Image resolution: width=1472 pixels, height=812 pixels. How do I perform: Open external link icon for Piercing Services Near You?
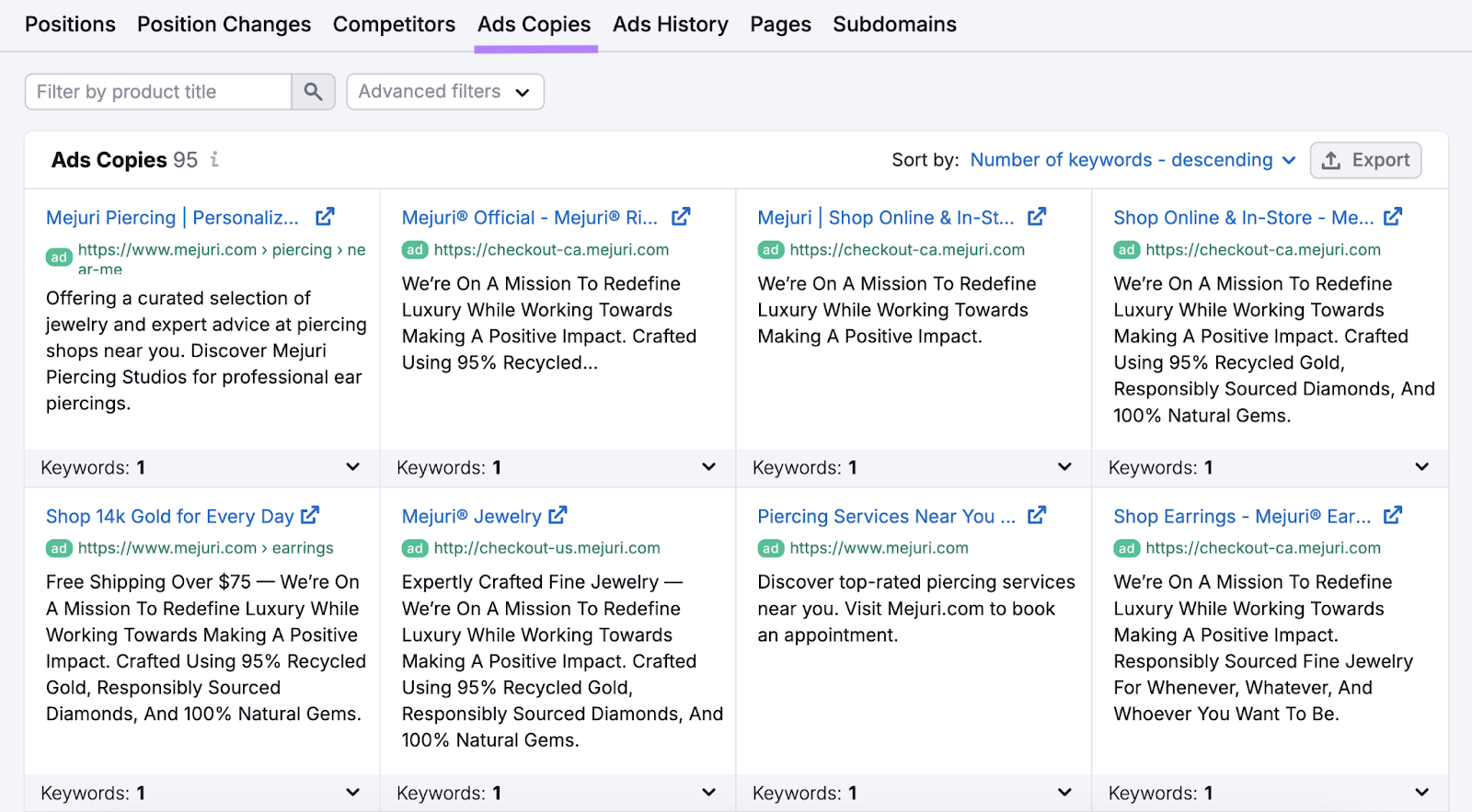[x=1037, y=515]
